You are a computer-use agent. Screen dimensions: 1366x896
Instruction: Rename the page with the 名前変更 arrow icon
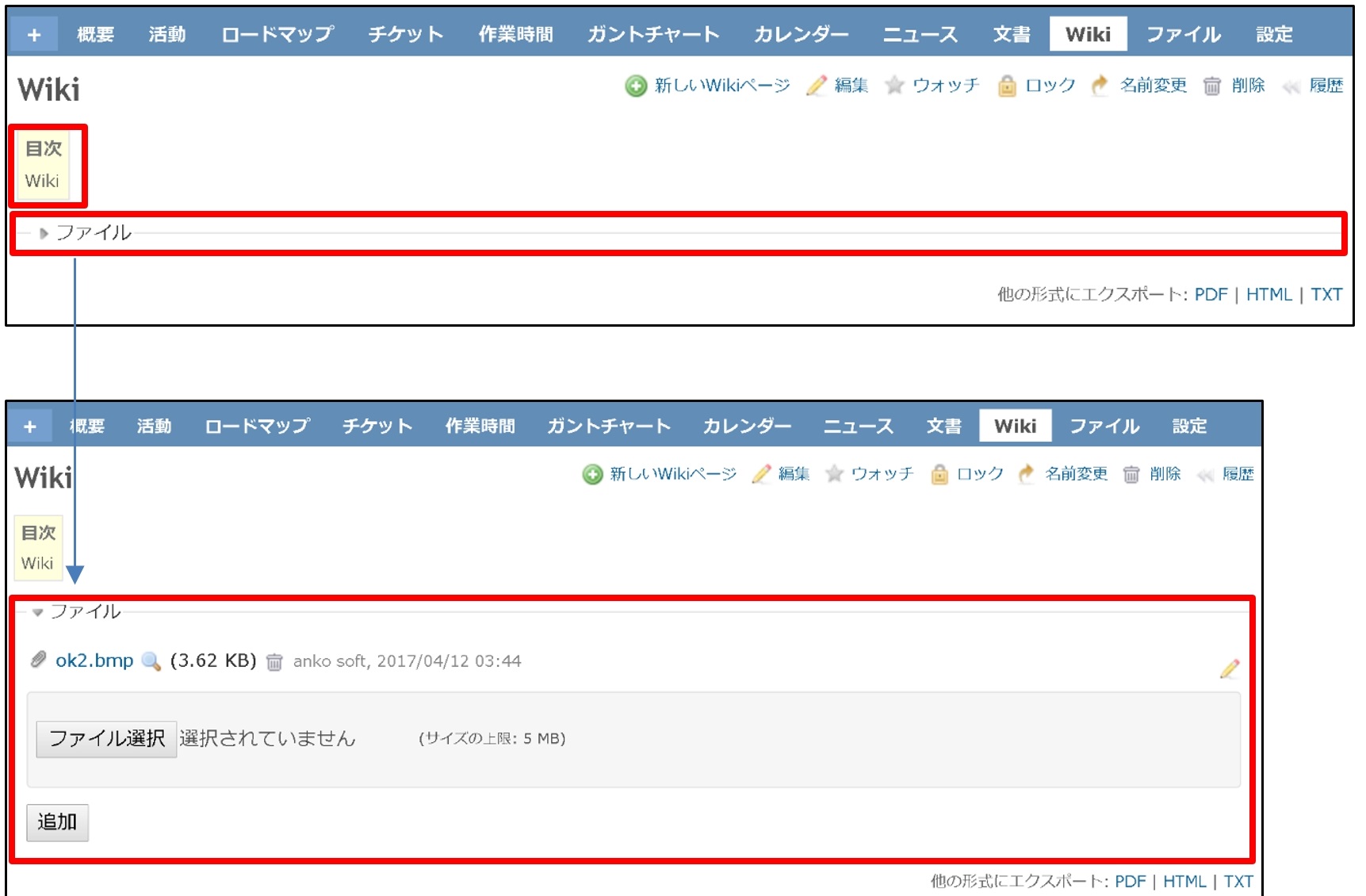click(1100, 86)
